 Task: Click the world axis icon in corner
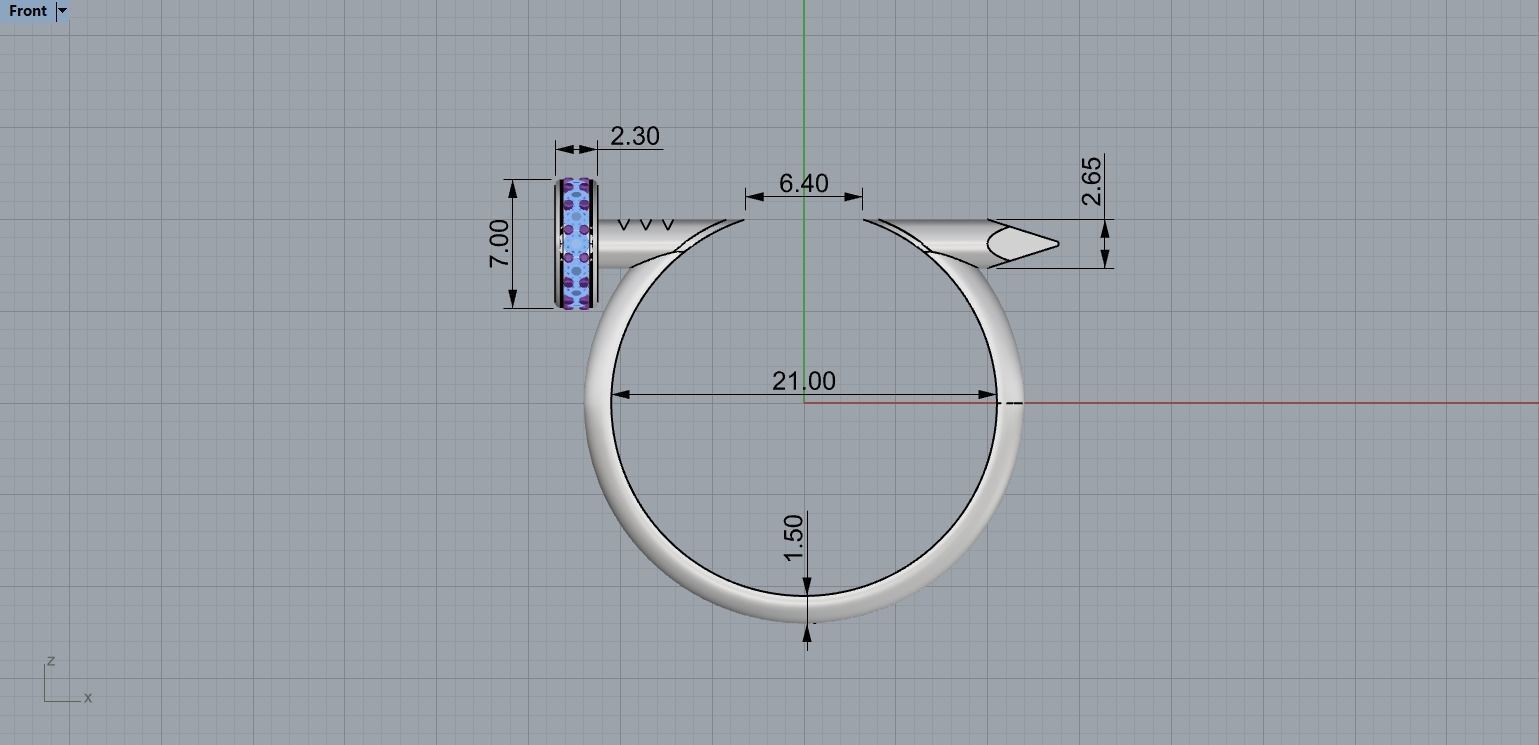pyautogui.click(x=67, y=681)
